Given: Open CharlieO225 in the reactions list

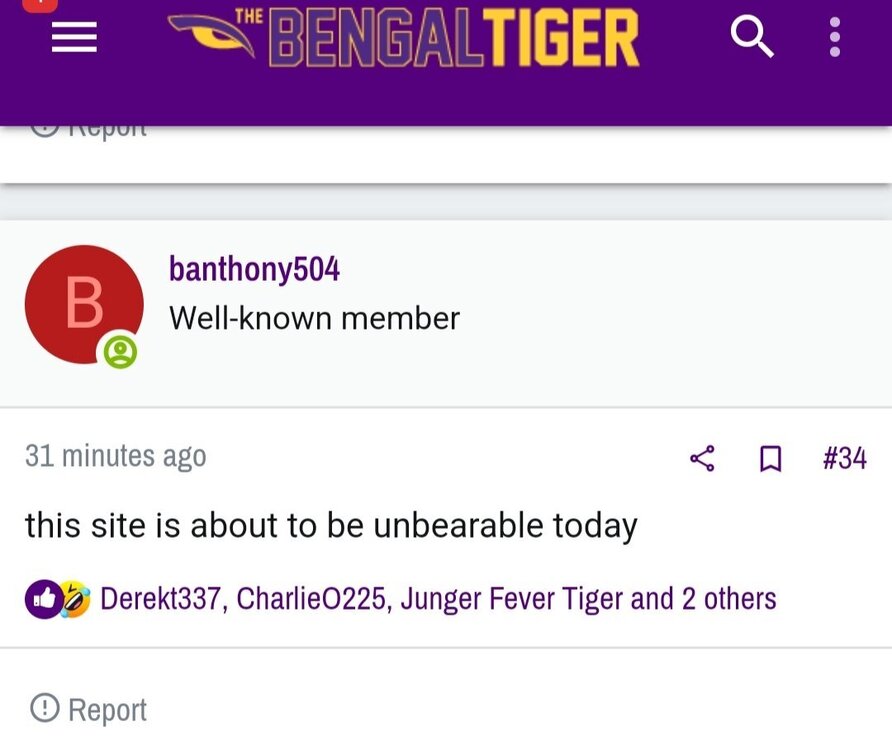Looking at the screenshot, I should coord(314,599).
